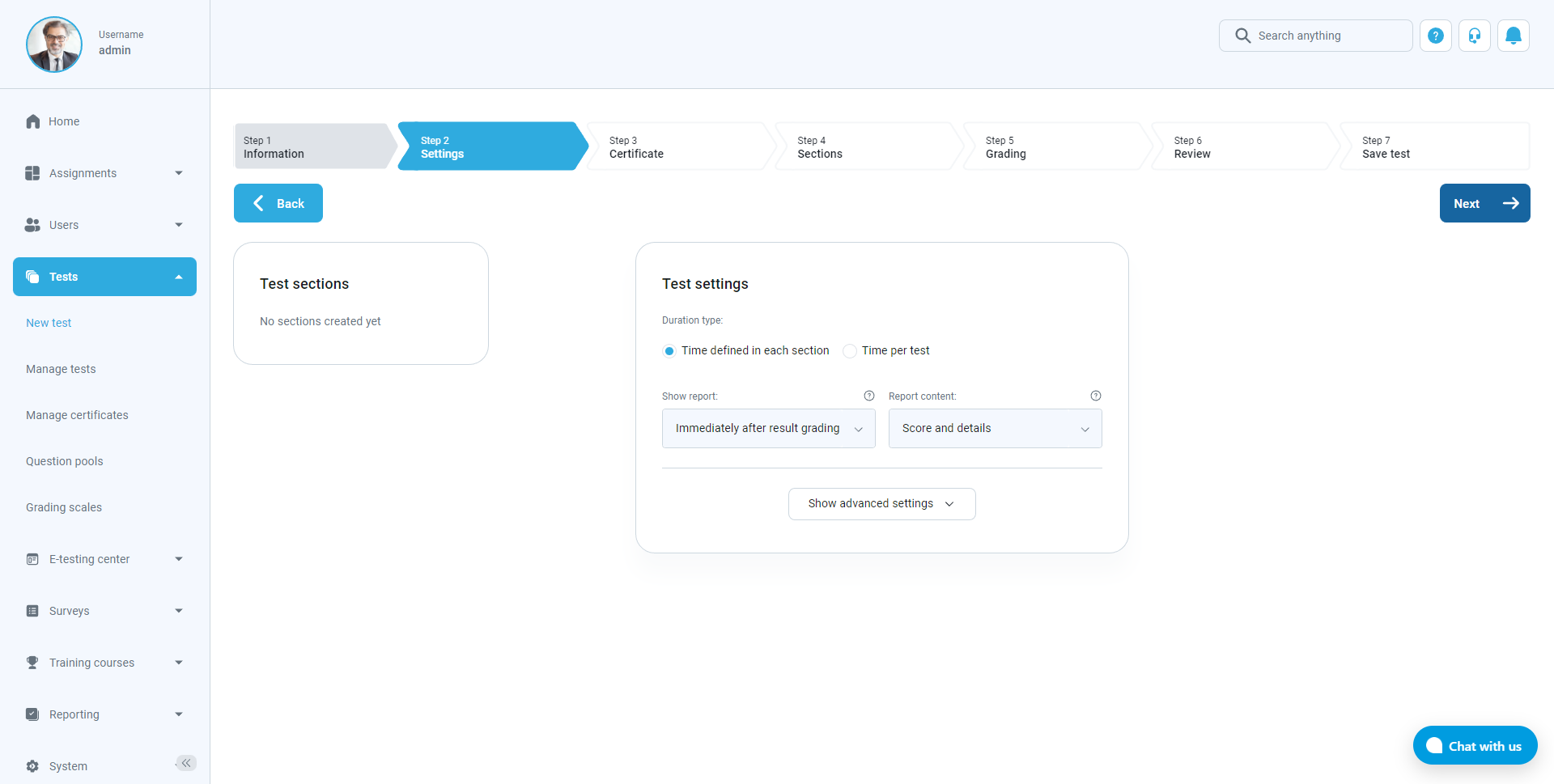Click the help question mark icon

(x=1435, y=36)
